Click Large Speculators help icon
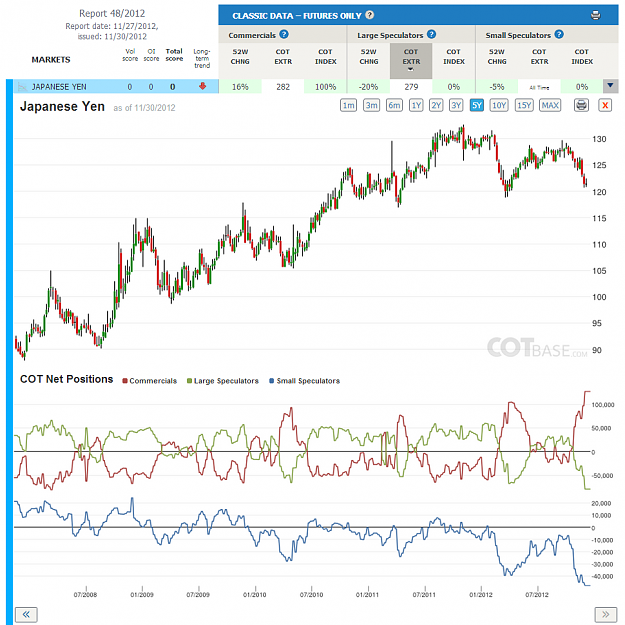 [x=431, y=35]
